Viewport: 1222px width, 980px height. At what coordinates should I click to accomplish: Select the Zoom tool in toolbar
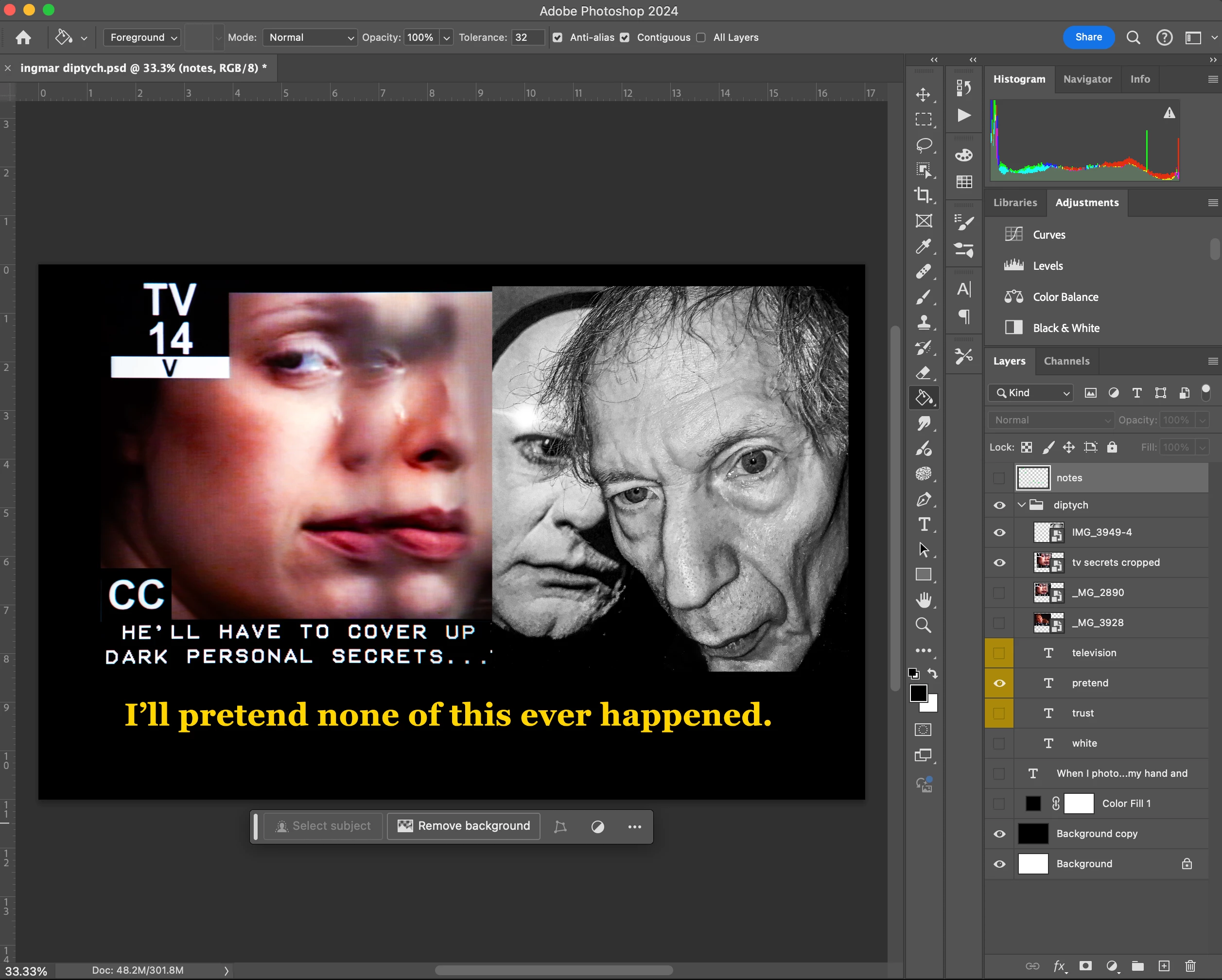923,625
